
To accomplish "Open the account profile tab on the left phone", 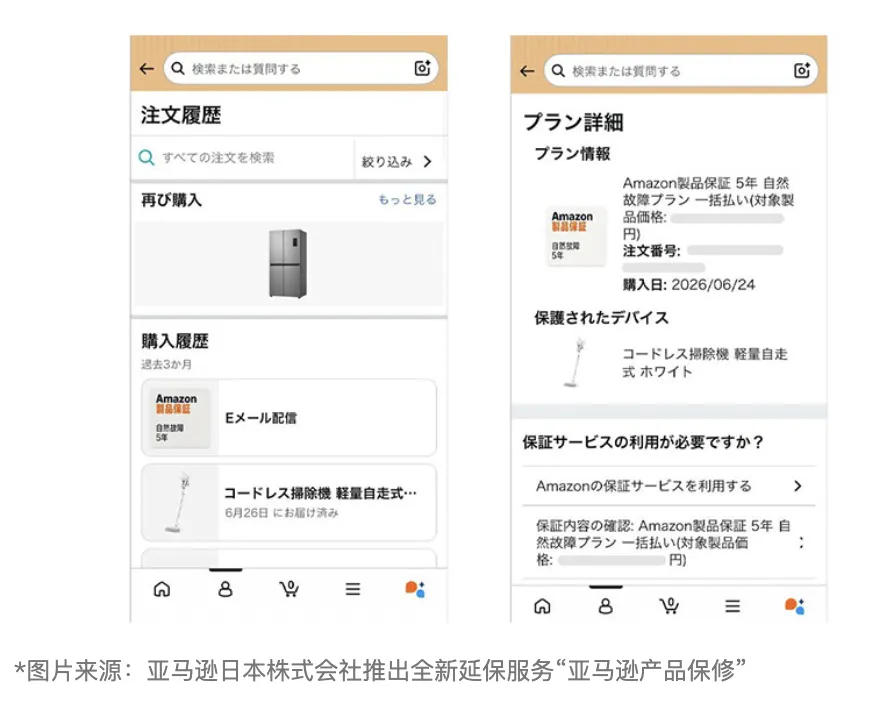I will (225, 589).
